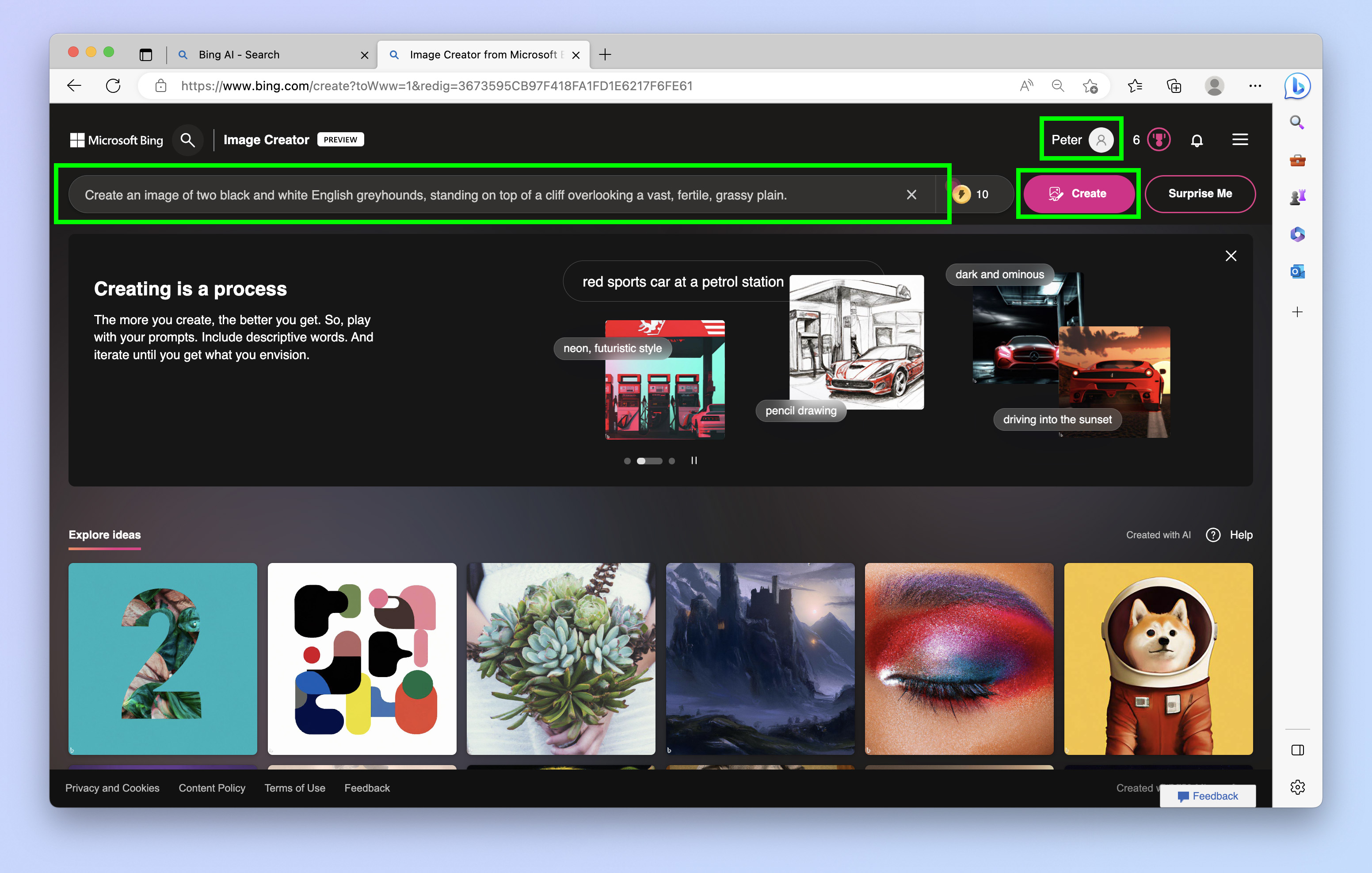This screenshot has width=1372, height=873.
Task: Add a sidebar app with plus icon
Action: 1297,312
